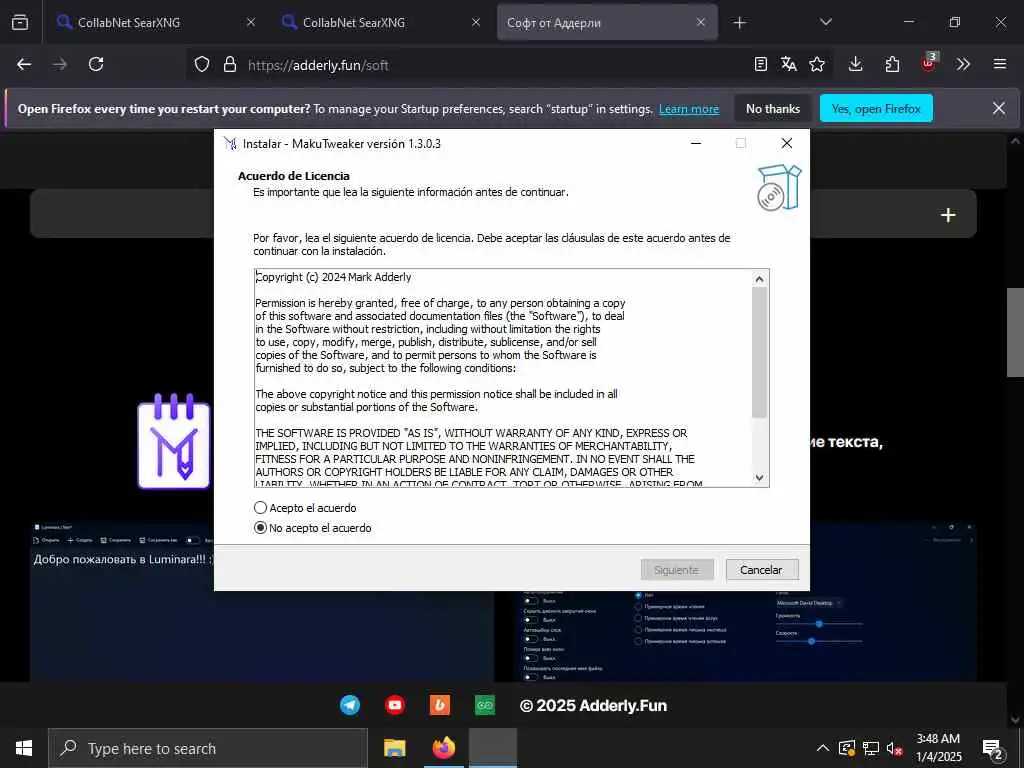
Task: Open the settings screenshot thumbnail on right
Action: click(744, 637)
